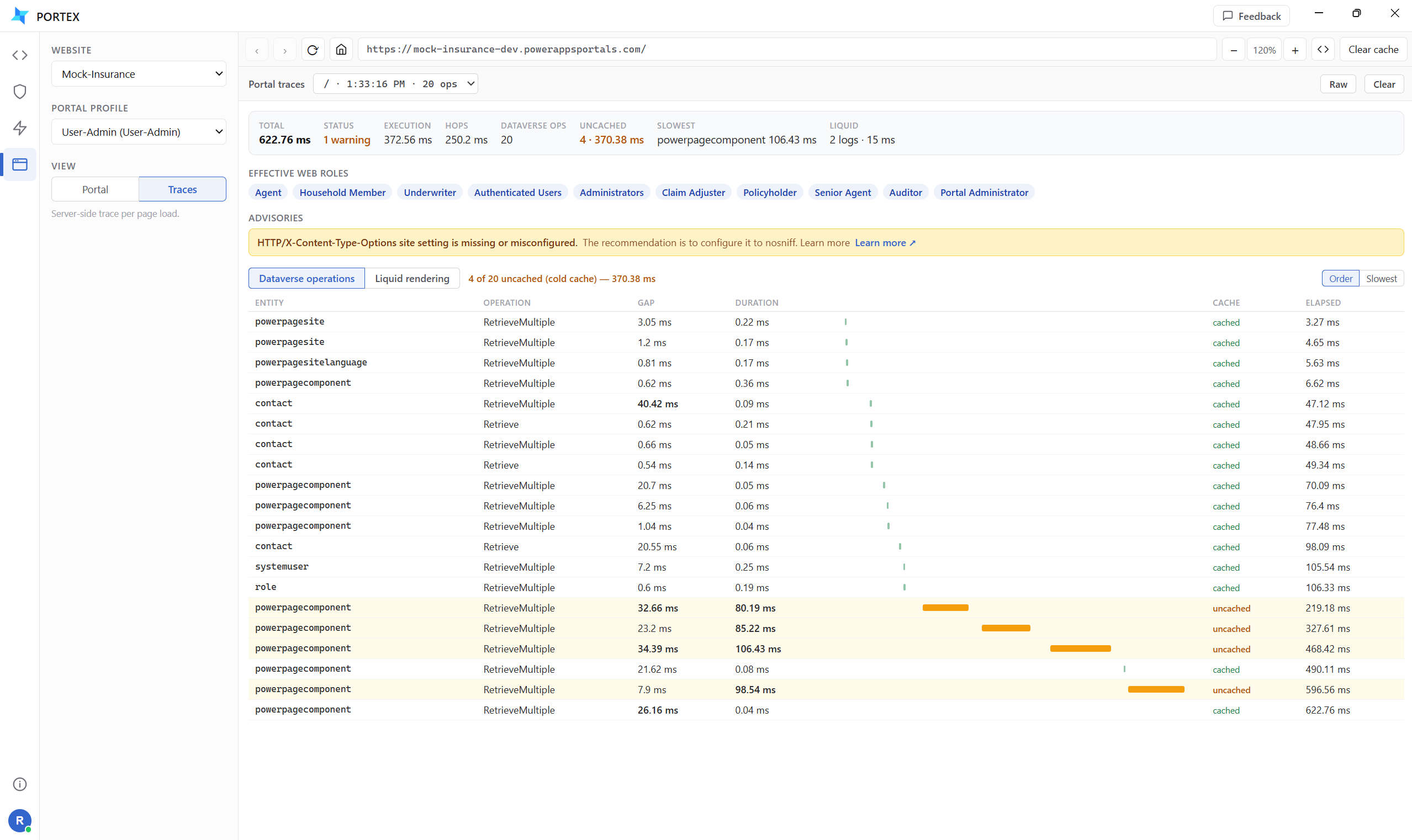Open the Website dropdown Mock-Insurance
The height and width of the screenshot is (840, 1412).
[x=139, y=74]
